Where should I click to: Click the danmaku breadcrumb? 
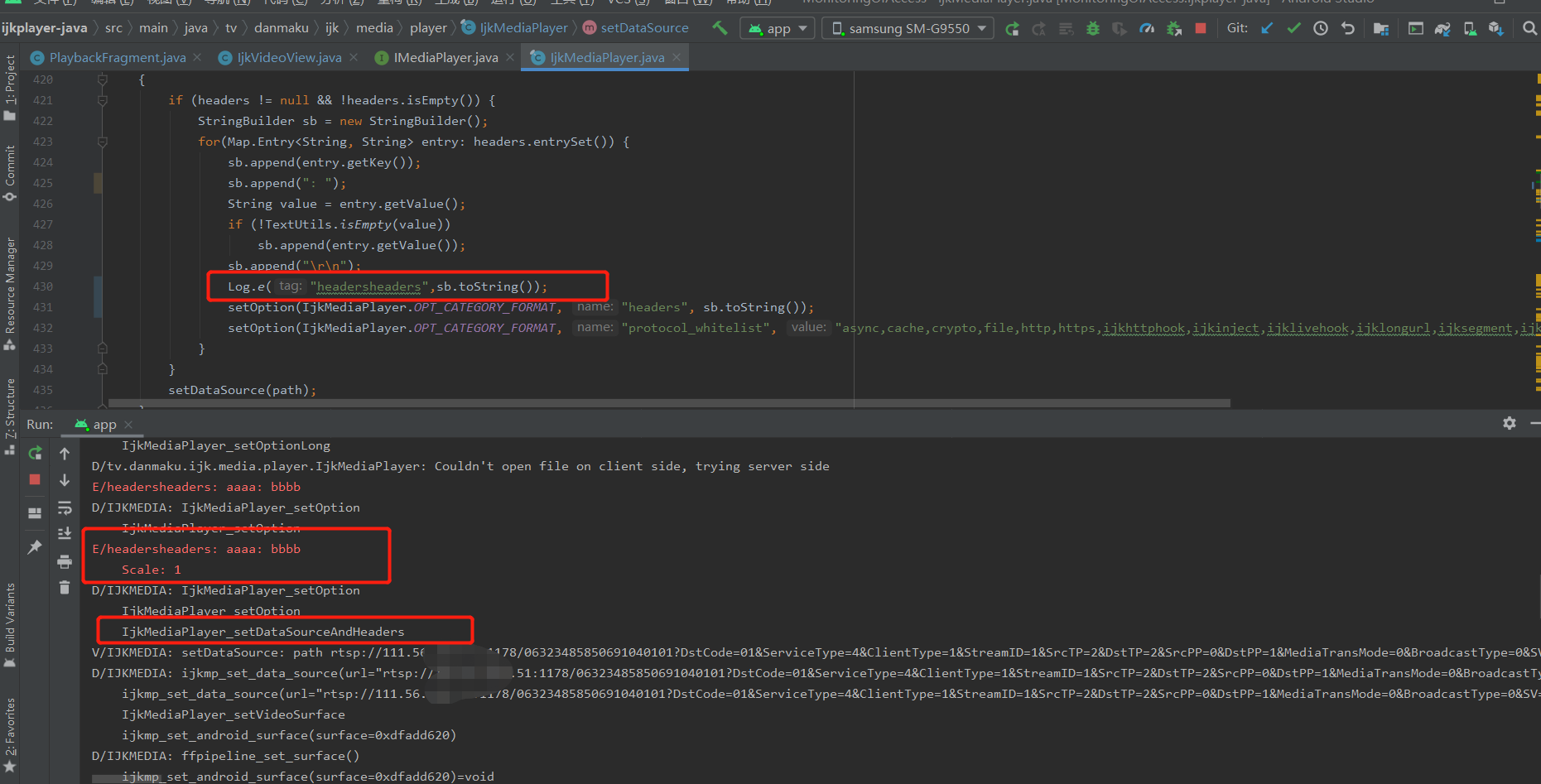pos(281,28)
